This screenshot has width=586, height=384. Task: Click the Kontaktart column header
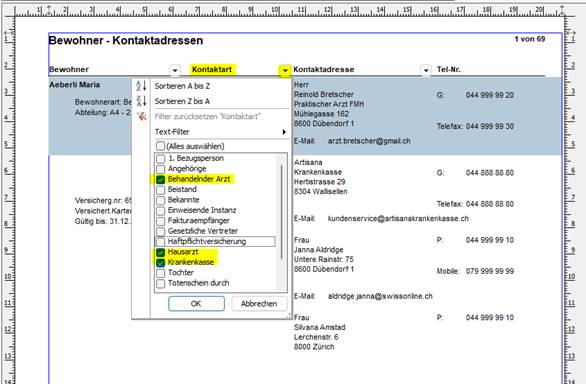(212, 69)
